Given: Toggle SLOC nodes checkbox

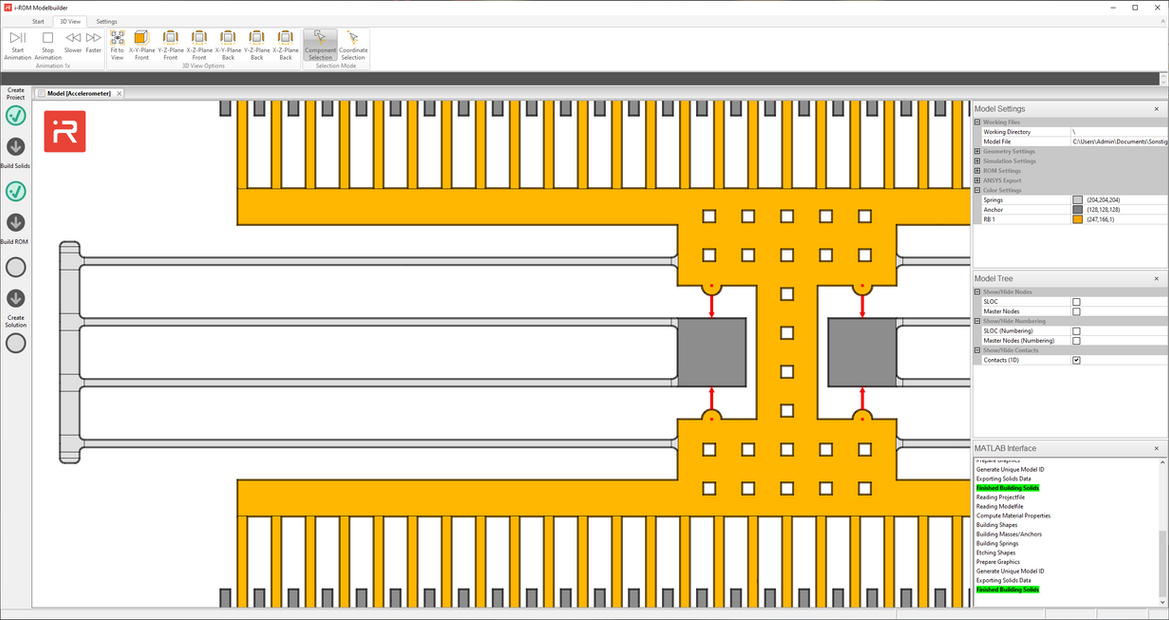Looking at the screenshot, I should [1076, 302].
